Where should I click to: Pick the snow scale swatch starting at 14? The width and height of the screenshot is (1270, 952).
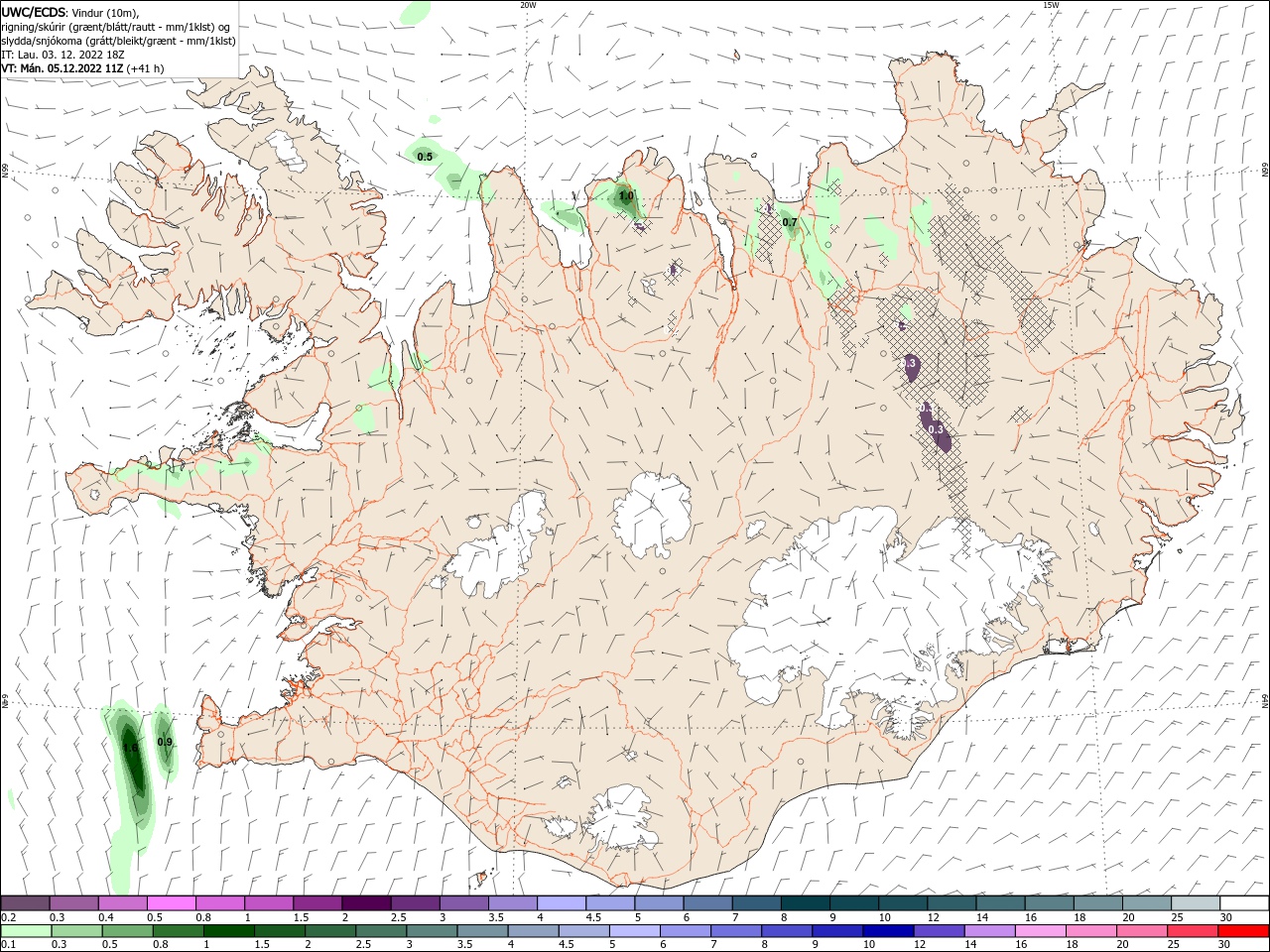pyautogui.click(x=1000, y=902)
